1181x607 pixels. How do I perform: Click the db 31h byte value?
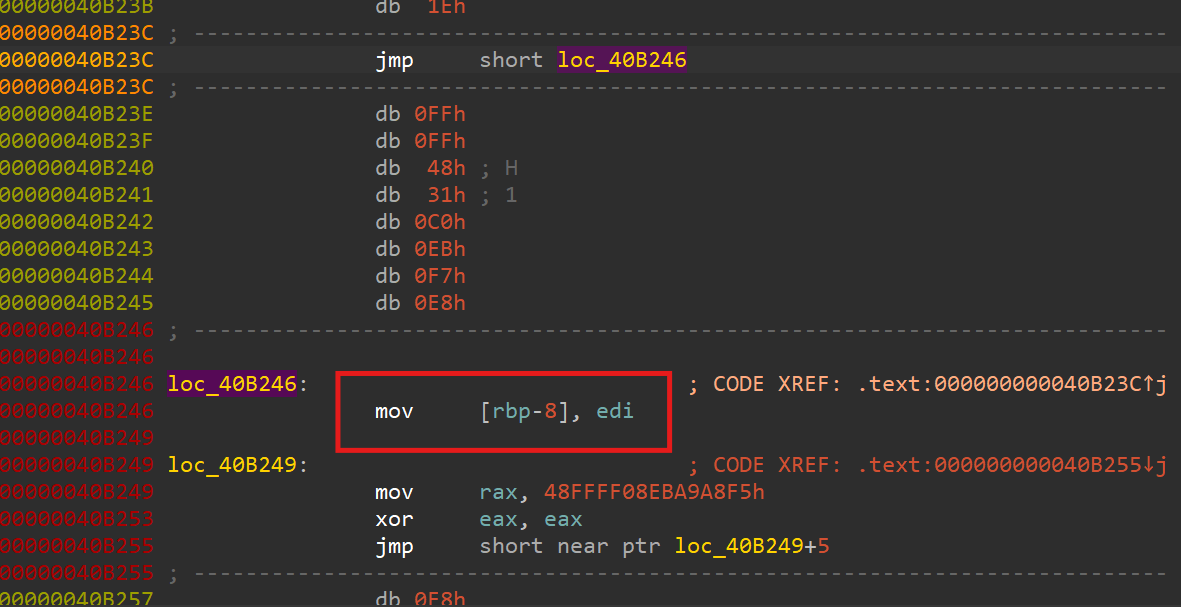coord(444,194)
